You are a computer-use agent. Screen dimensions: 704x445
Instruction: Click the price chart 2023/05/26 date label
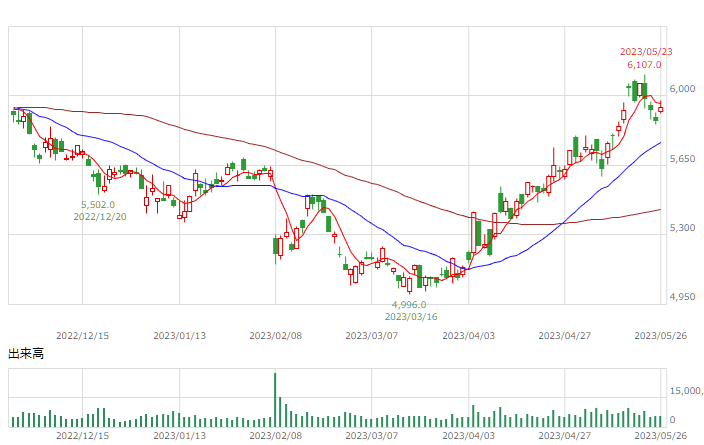click(660, 336)
